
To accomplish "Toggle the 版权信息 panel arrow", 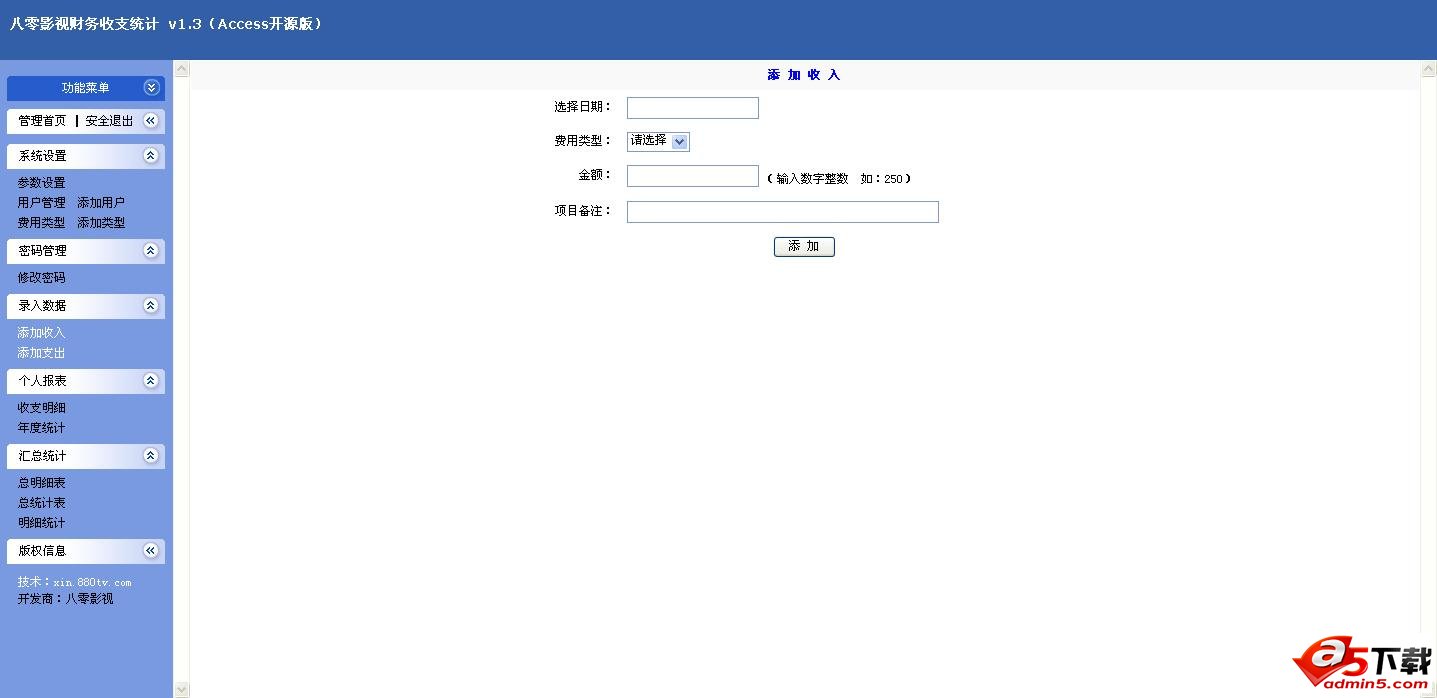I will click(151, 551).
